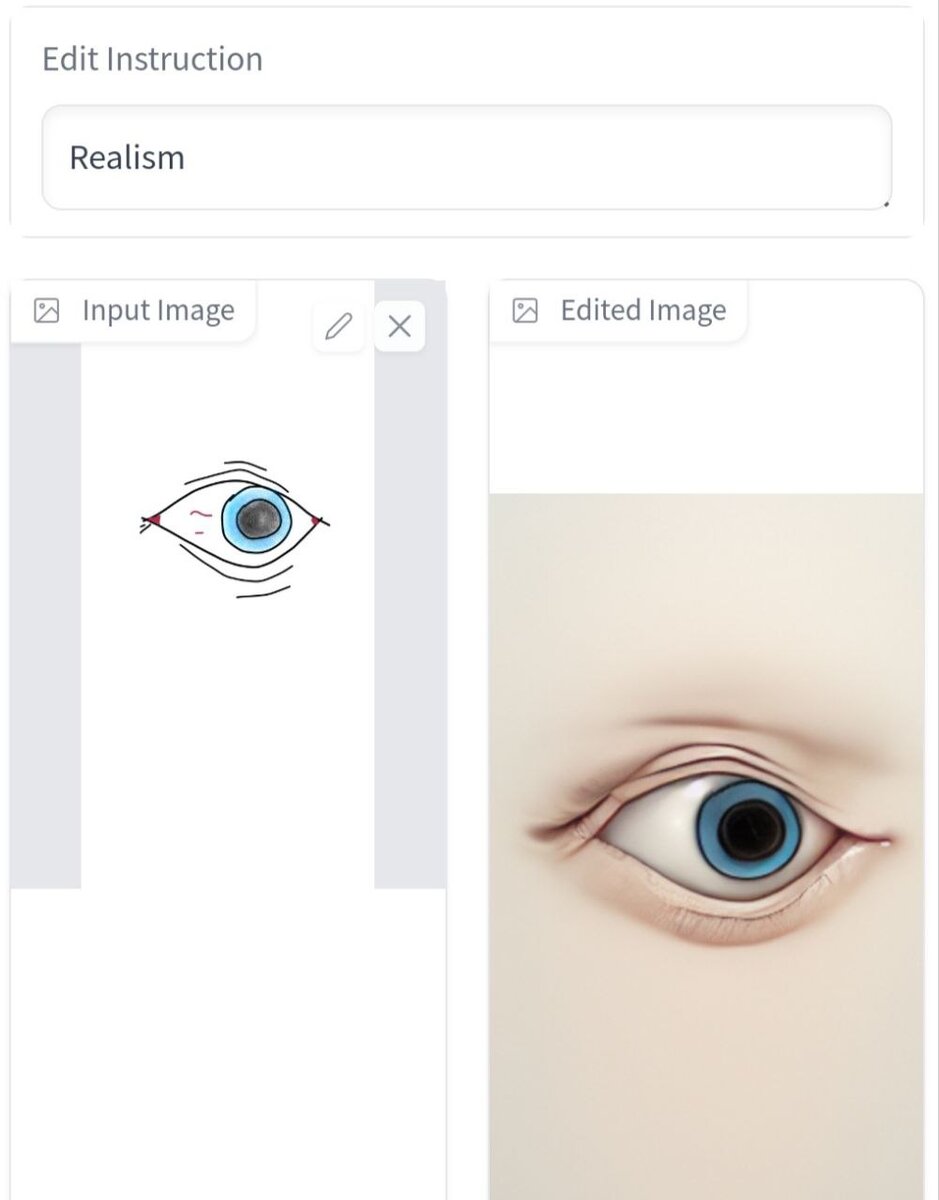Click the red inner corner of sketched eye
The image size is (939, 1200).
(152, 519)
